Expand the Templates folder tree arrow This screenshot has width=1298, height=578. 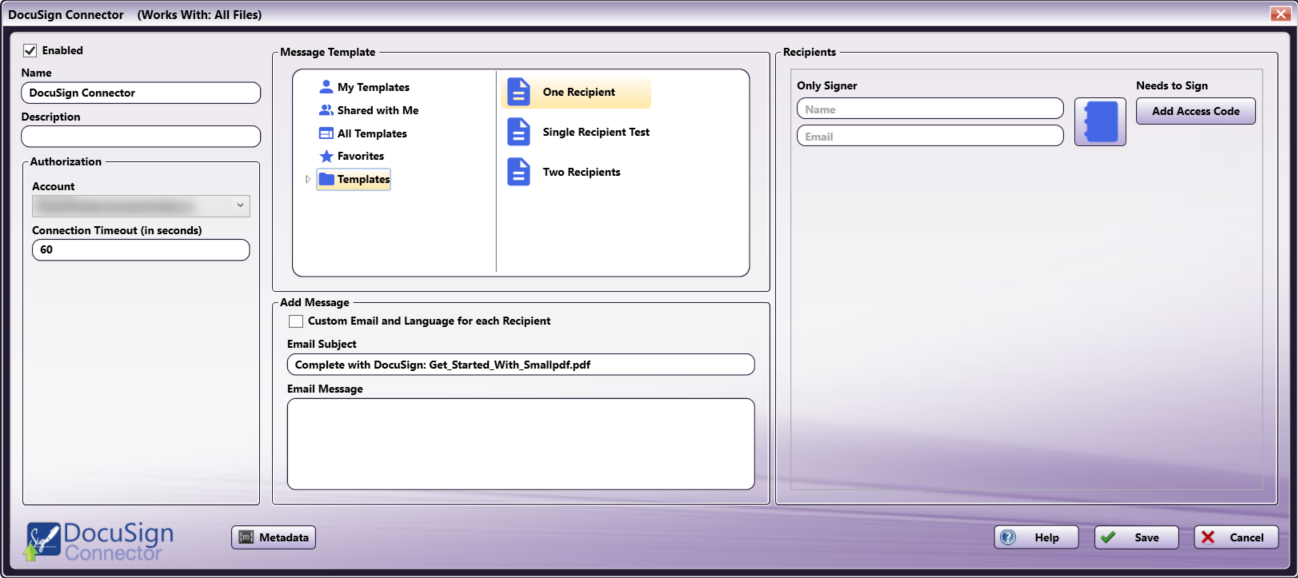pyautogui.click(x=308, y=179)
